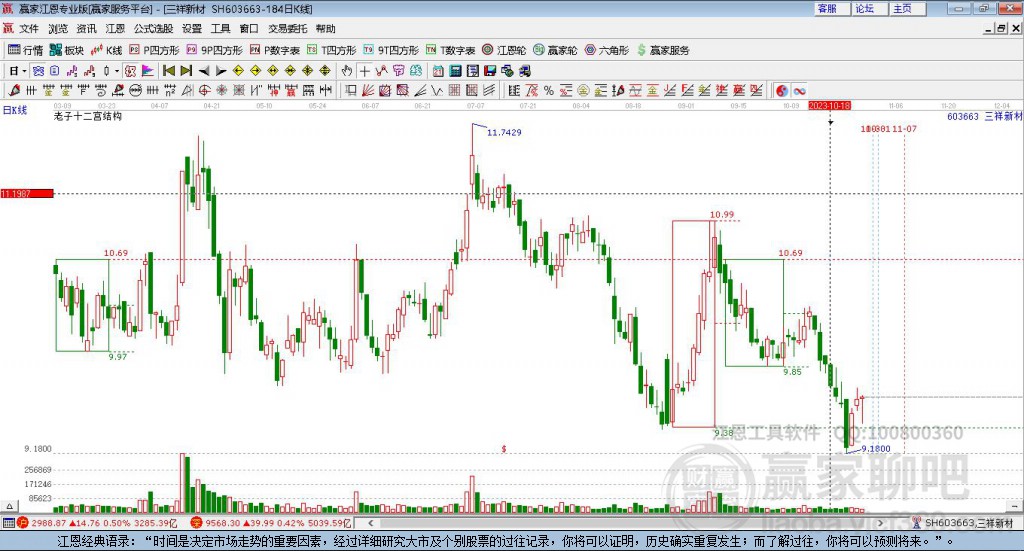Click the circular target crosshair tool
This screenshot has height=551, width=1024.
tap(204, 91)
